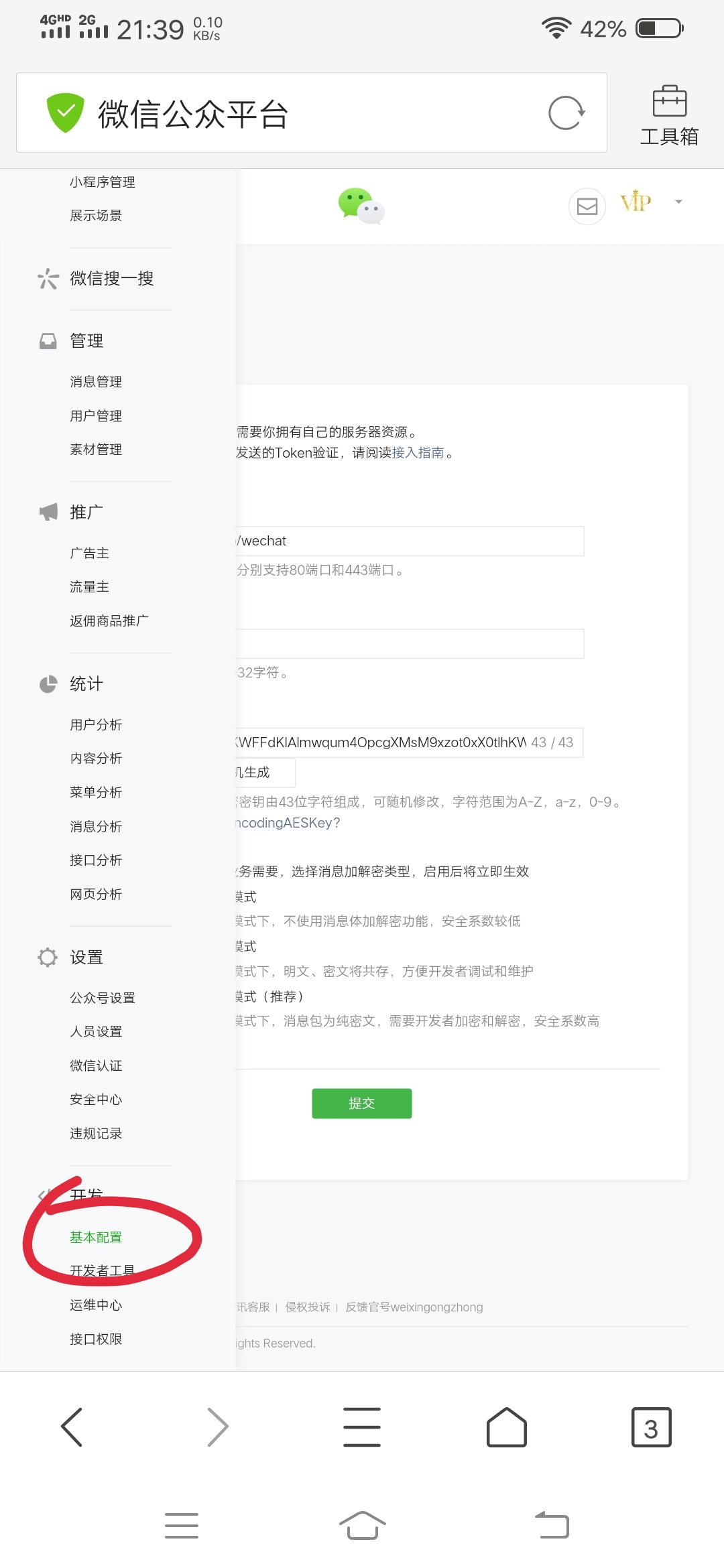Open 接口分析 menu item

[x=96, y=860]
